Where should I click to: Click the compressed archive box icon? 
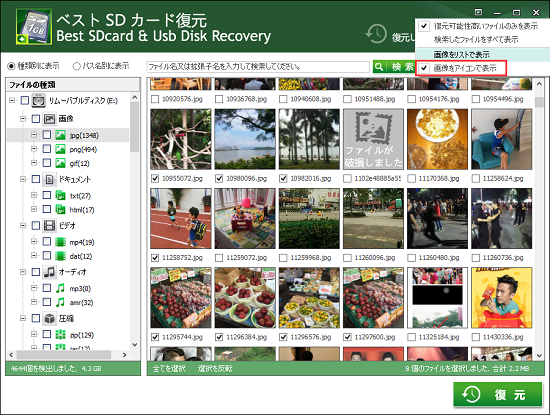pyautogui.click(x=49, y=319)
